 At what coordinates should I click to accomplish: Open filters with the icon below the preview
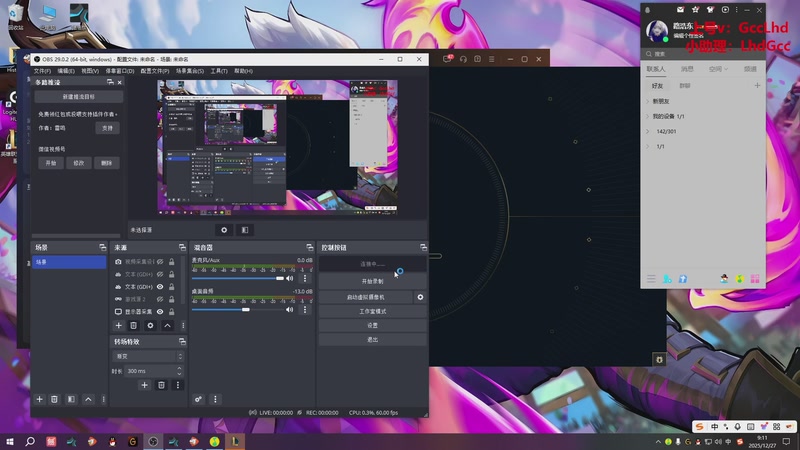point(245,230)
